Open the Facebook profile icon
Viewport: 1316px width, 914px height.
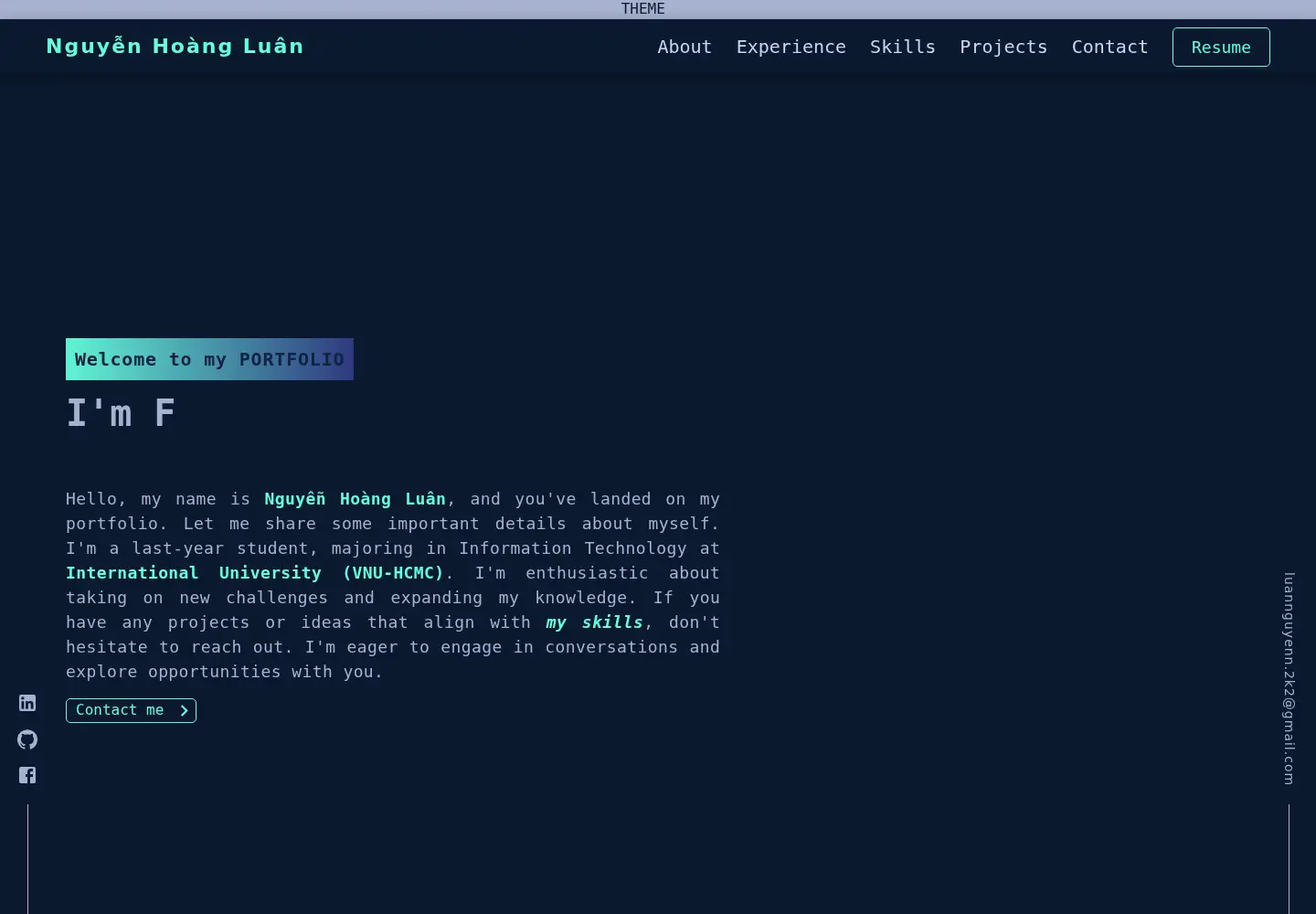pos(27,775)
